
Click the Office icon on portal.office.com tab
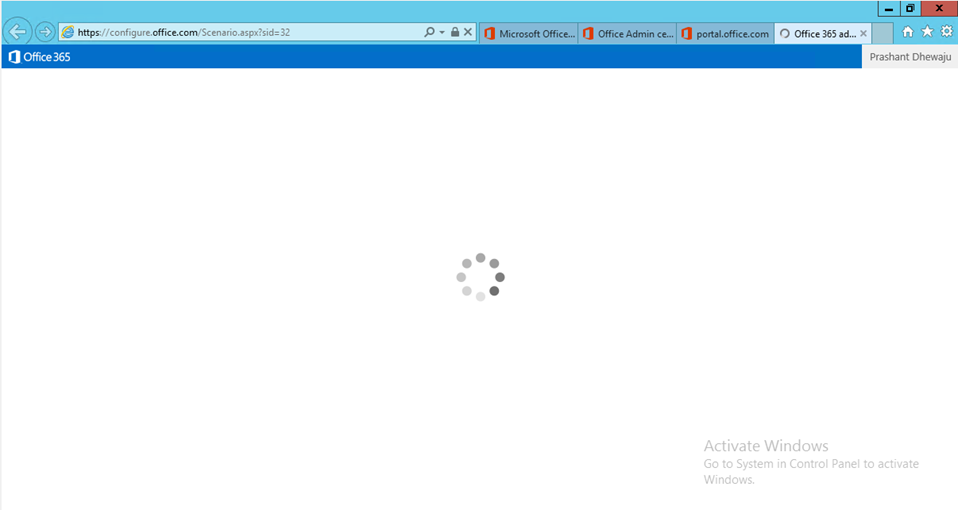tap(687, 34)
